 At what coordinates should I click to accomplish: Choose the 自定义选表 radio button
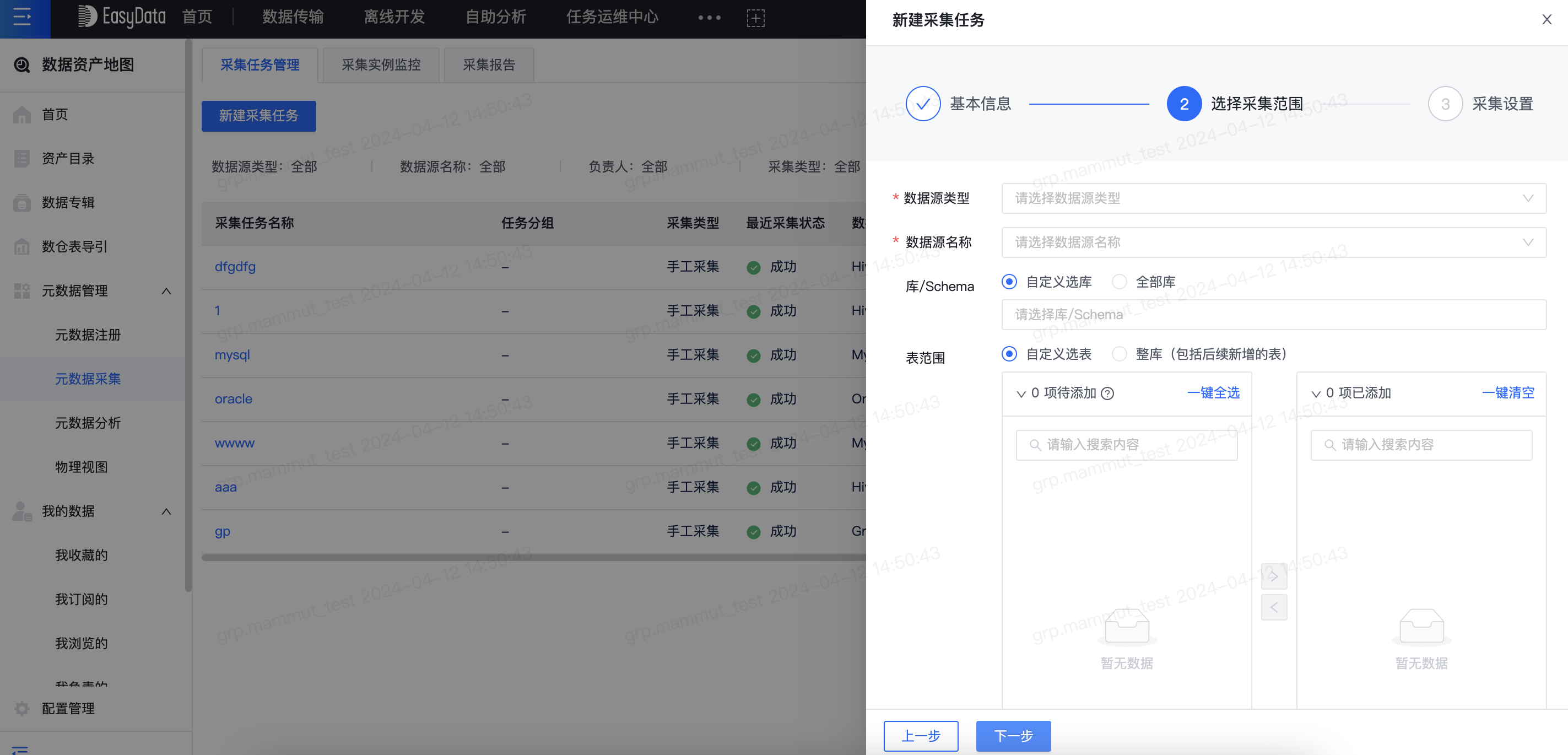click(1009, 354)
